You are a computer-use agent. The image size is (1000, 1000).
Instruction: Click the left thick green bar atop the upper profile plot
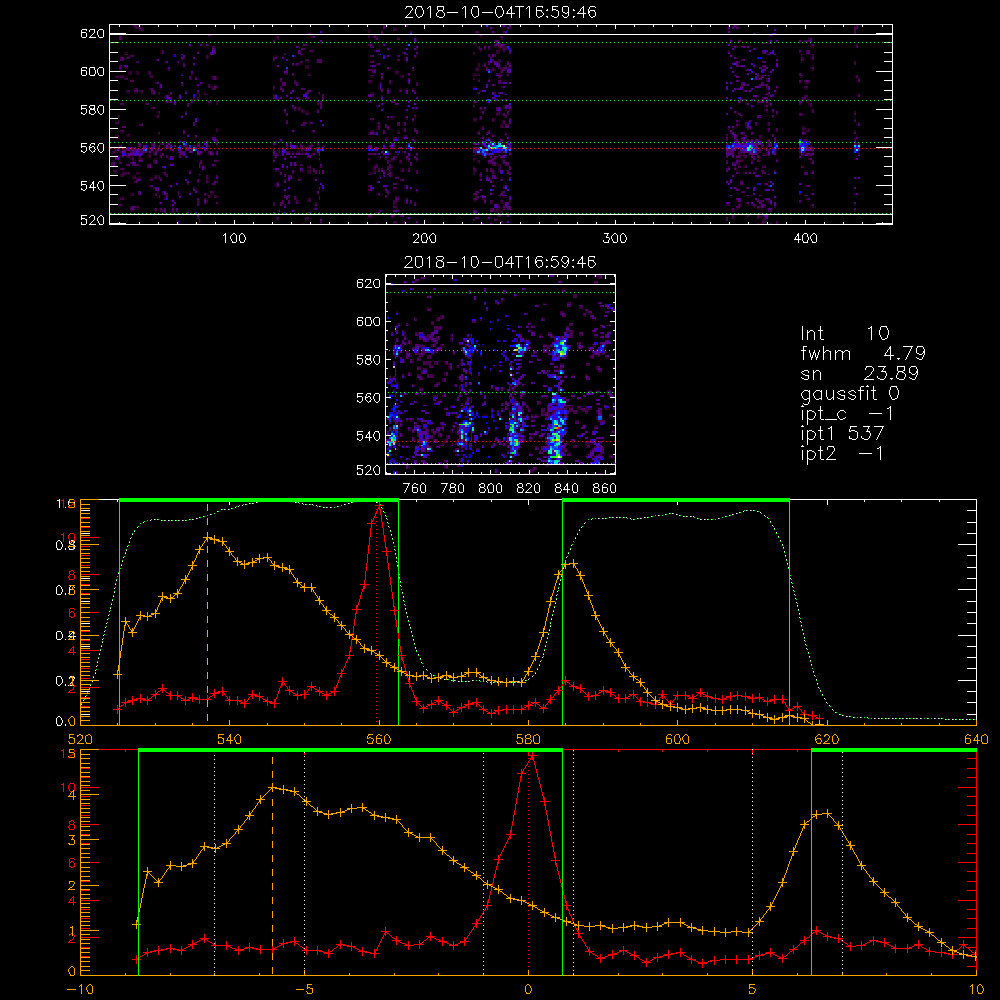(259, 500)
